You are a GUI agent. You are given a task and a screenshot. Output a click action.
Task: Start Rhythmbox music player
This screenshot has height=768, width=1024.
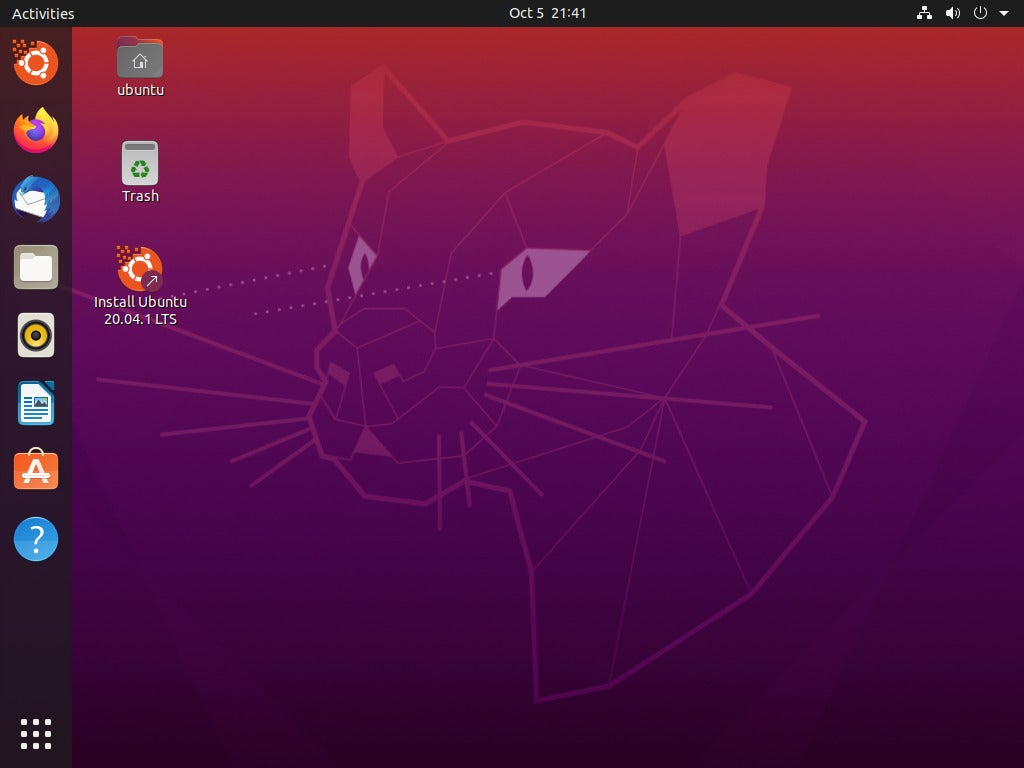pyautogui.click(x=35, y=335)
